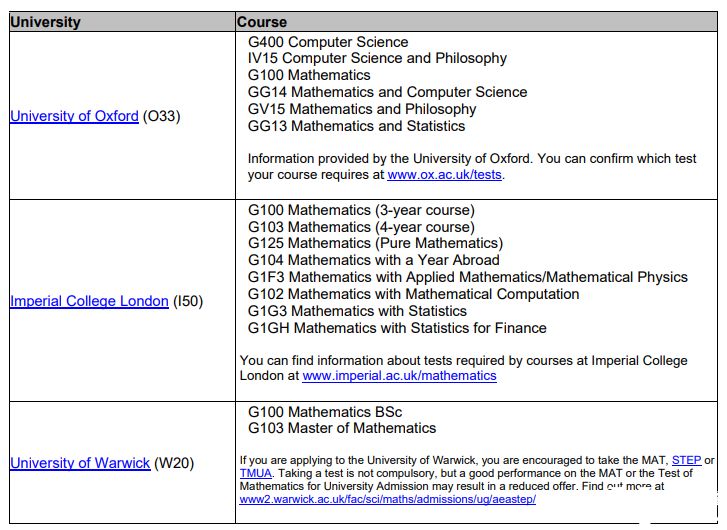The height and width of the screenshot is (530, 727).
Task: Open the University of Warwick link
Action: coord(80,463)
